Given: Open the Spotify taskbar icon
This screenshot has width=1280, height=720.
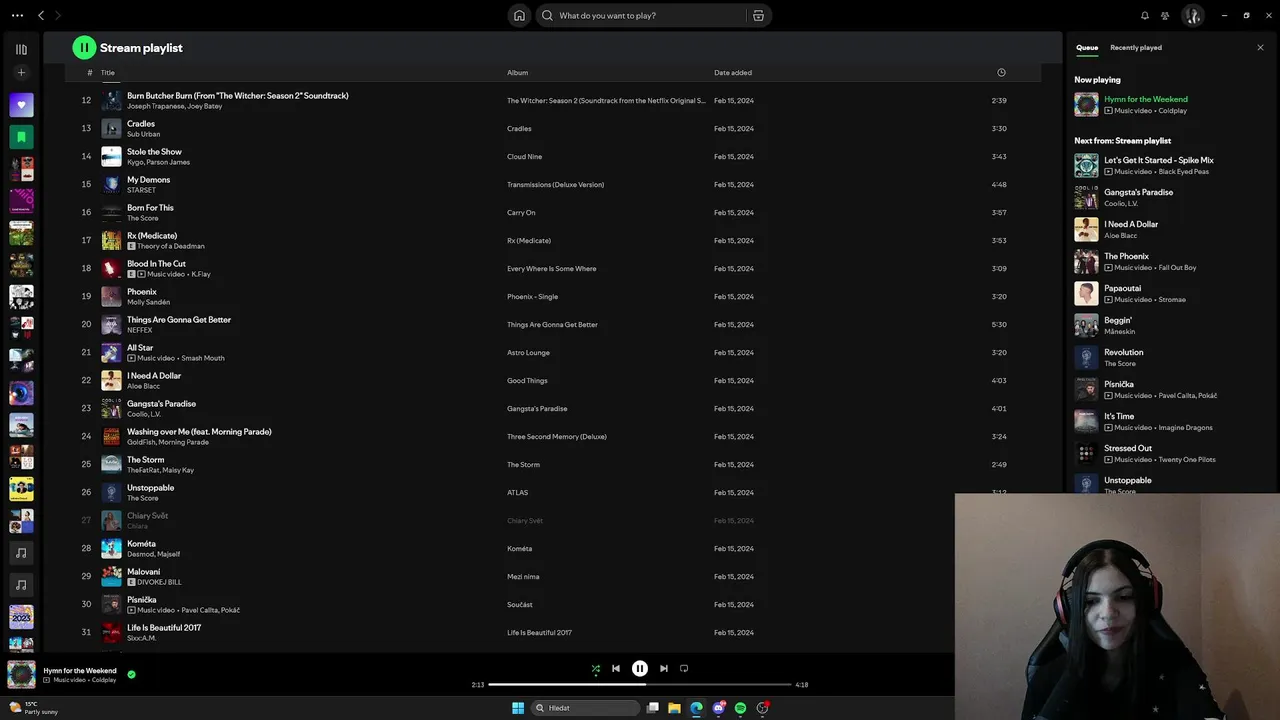Looking at the screenshot, I should click(x=741, y=708).
